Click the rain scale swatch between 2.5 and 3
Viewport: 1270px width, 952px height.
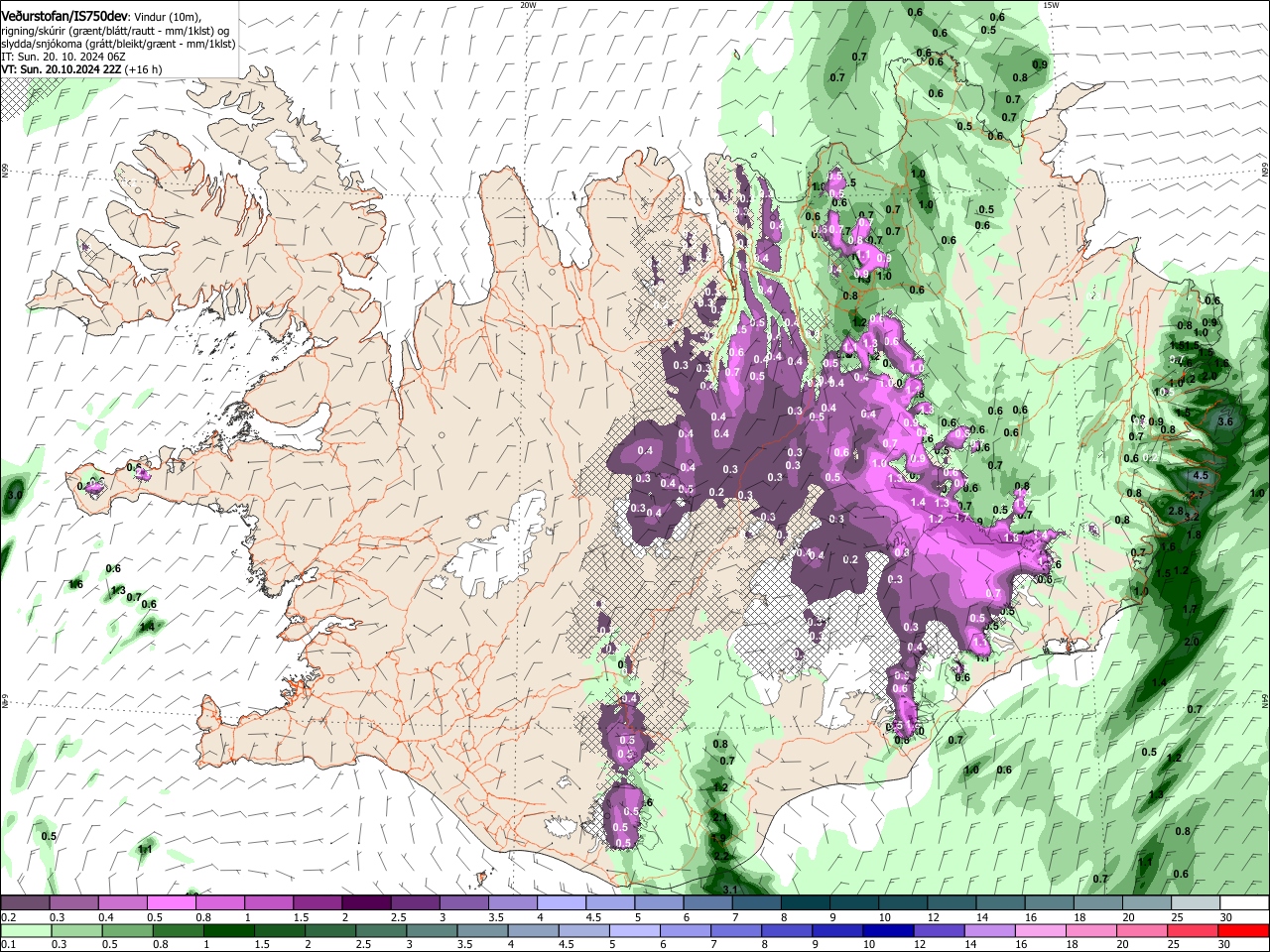click(380, 931)
